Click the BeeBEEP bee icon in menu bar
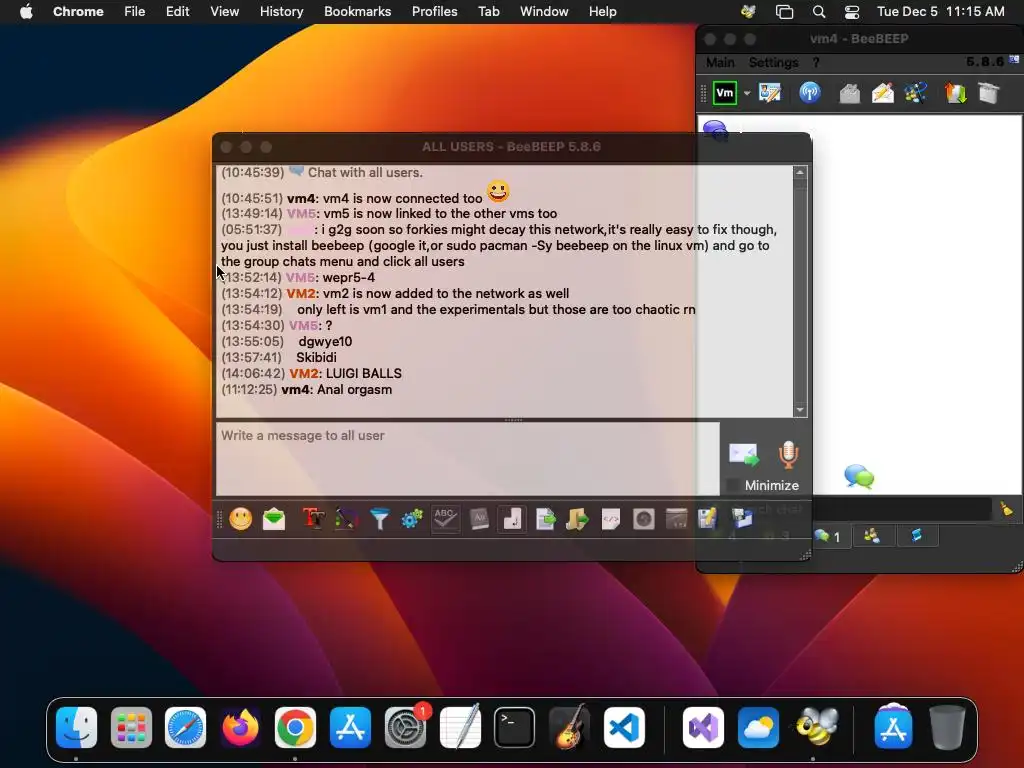Viewport: 1024px width, 768px height. tap(748, 11)
